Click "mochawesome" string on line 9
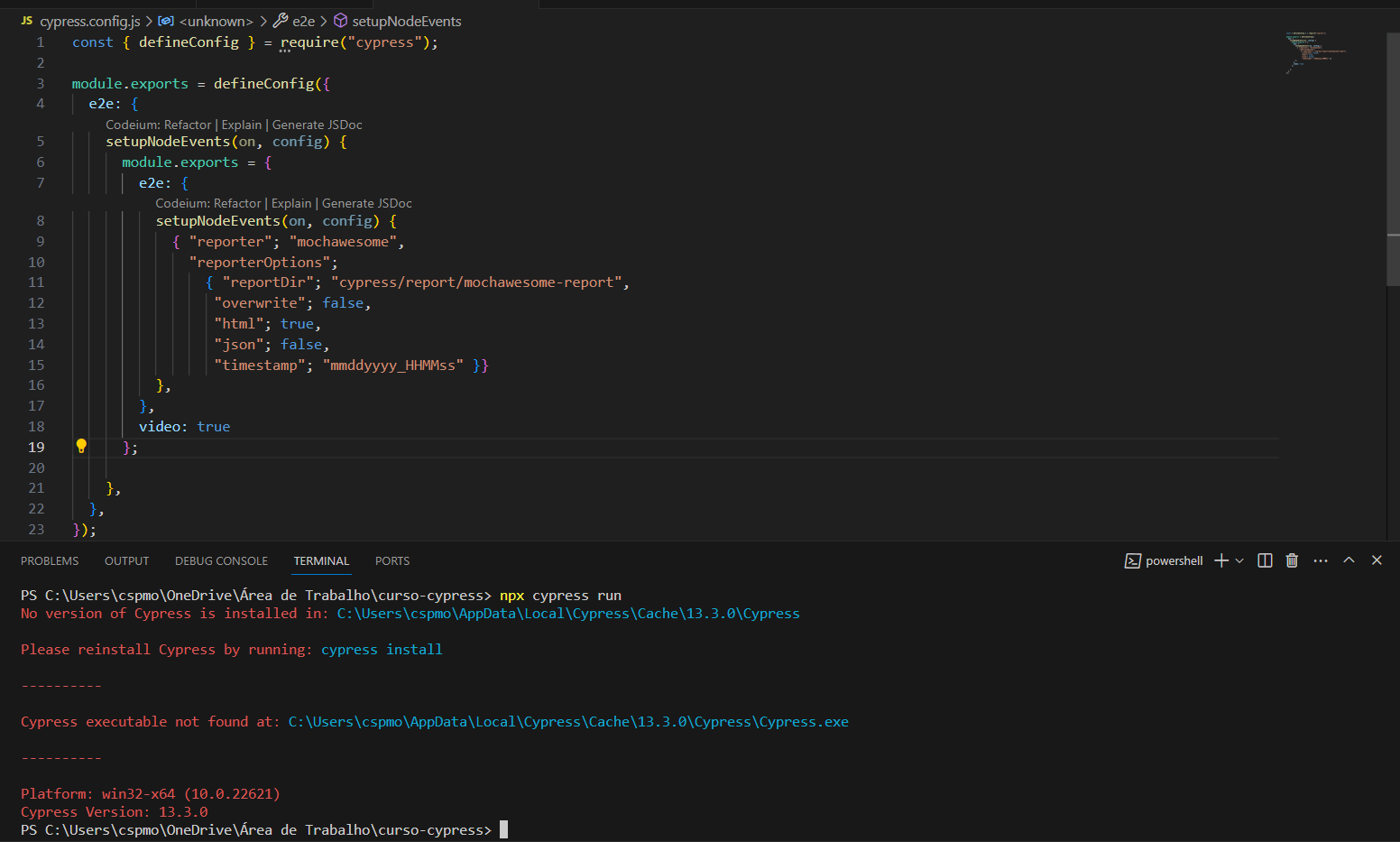1400x842 pixels. [343, 241]
